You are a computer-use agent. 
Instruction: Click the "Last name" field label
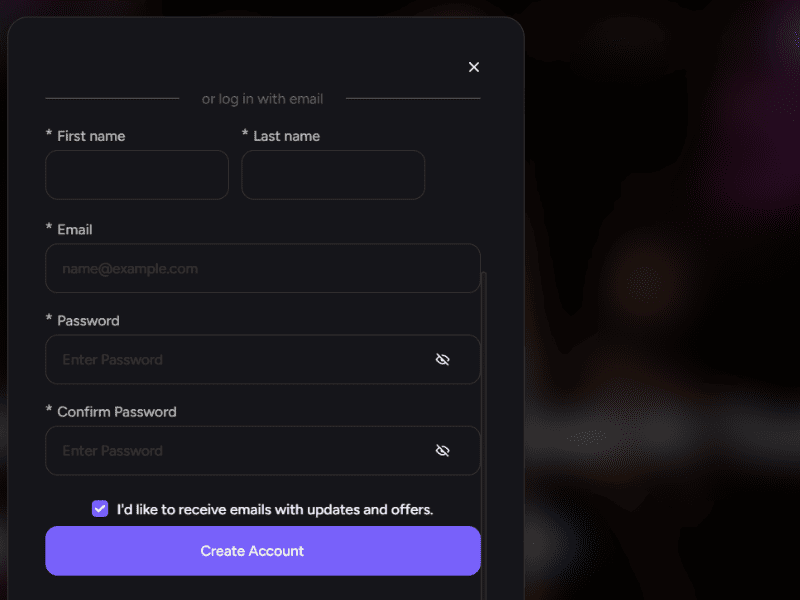(287, 136)
